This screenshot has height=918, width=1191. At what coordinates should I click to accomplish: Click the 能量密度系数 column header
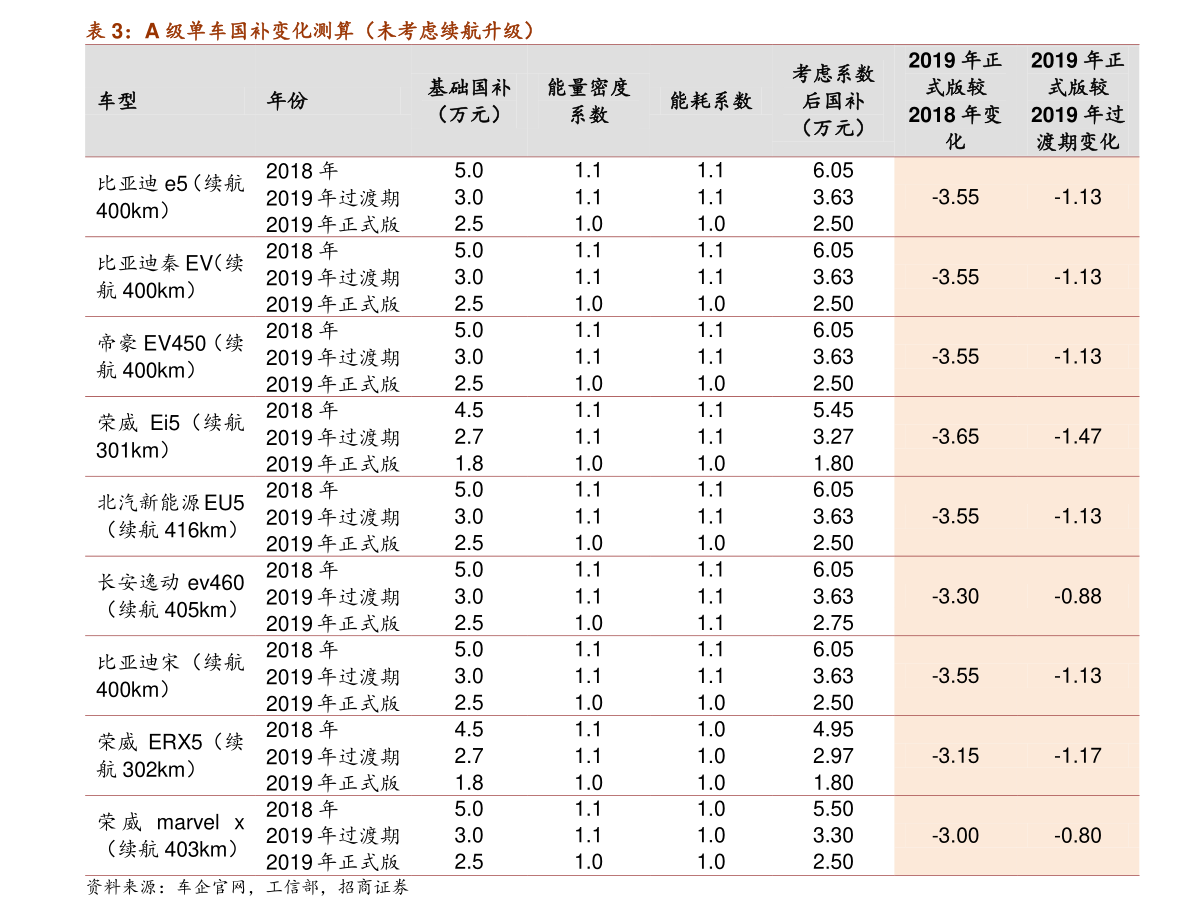(589, 101)
